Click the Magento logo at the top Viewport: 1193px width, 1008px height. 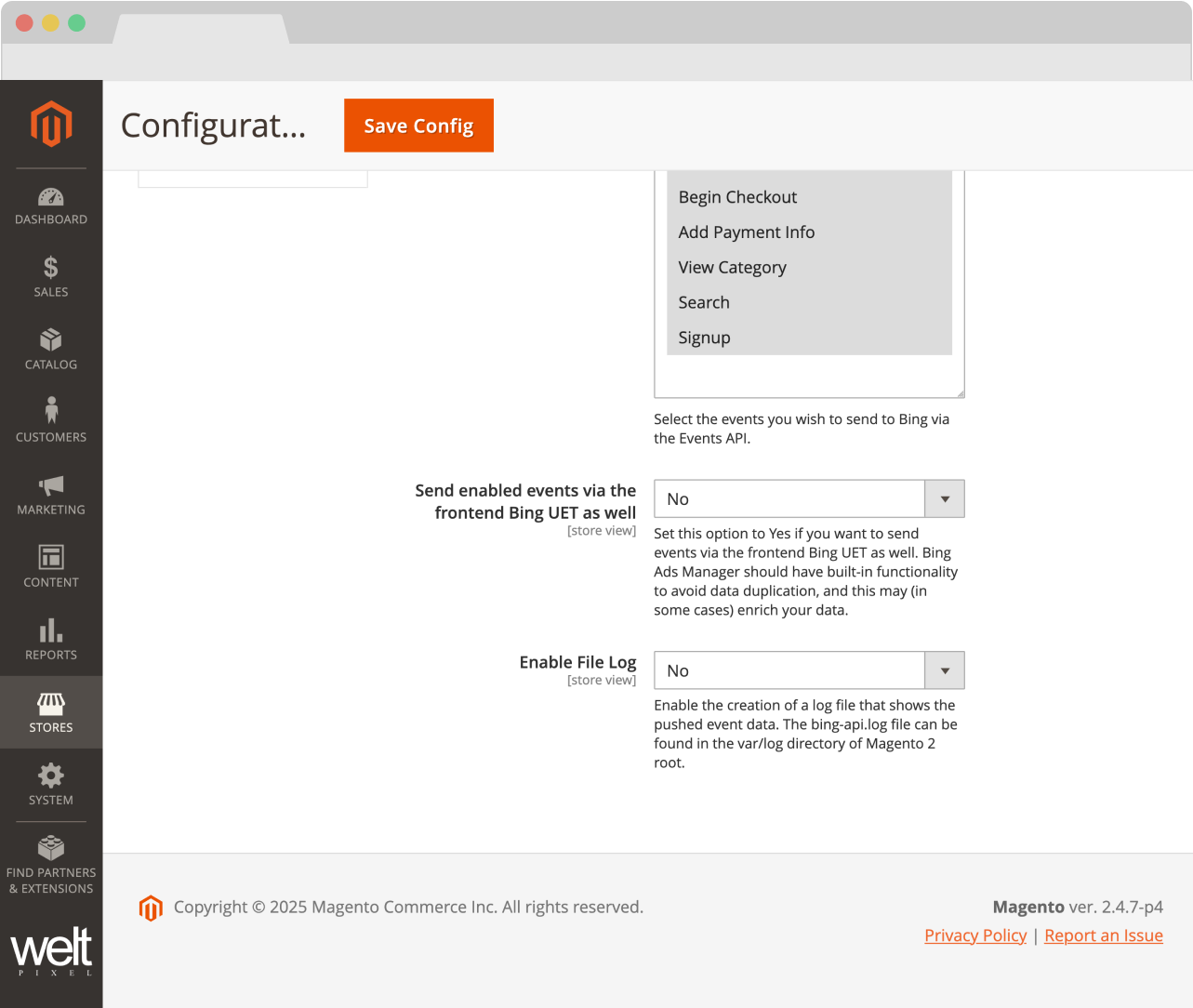click(x=51, y=123)
